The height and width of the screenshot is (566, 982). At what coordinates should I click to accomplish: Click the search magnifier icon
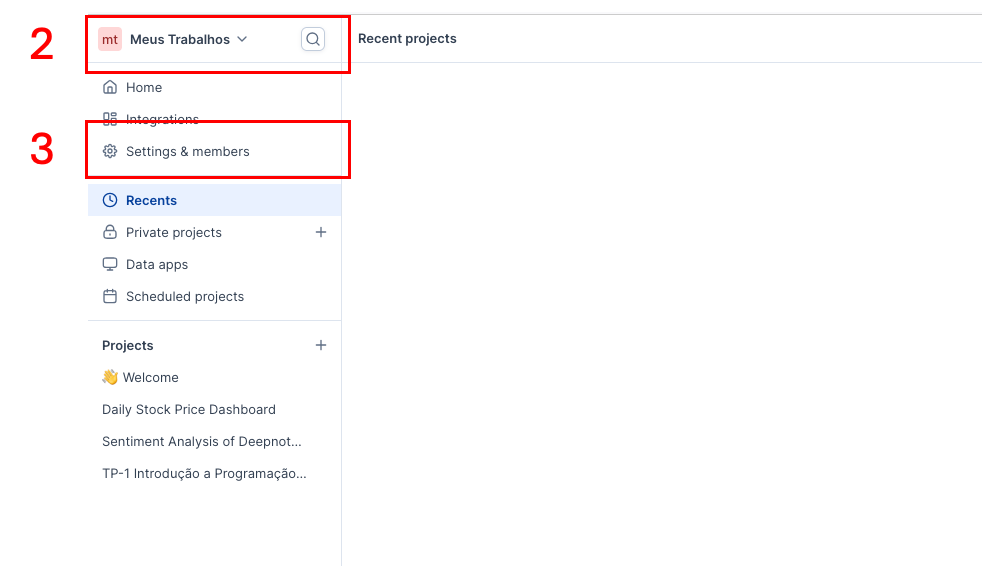[x=313, y=39]
